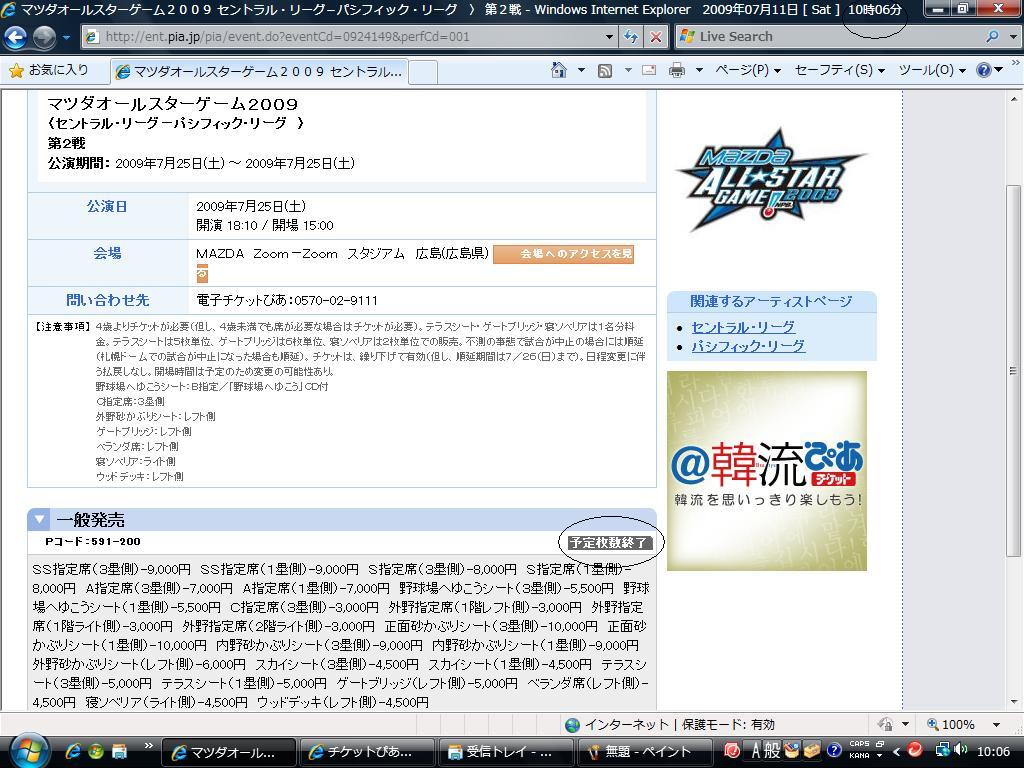Click the red swirl tray icon
Image resolution: width=1024 pixels, height=768 pixels.
click(915, 750)
